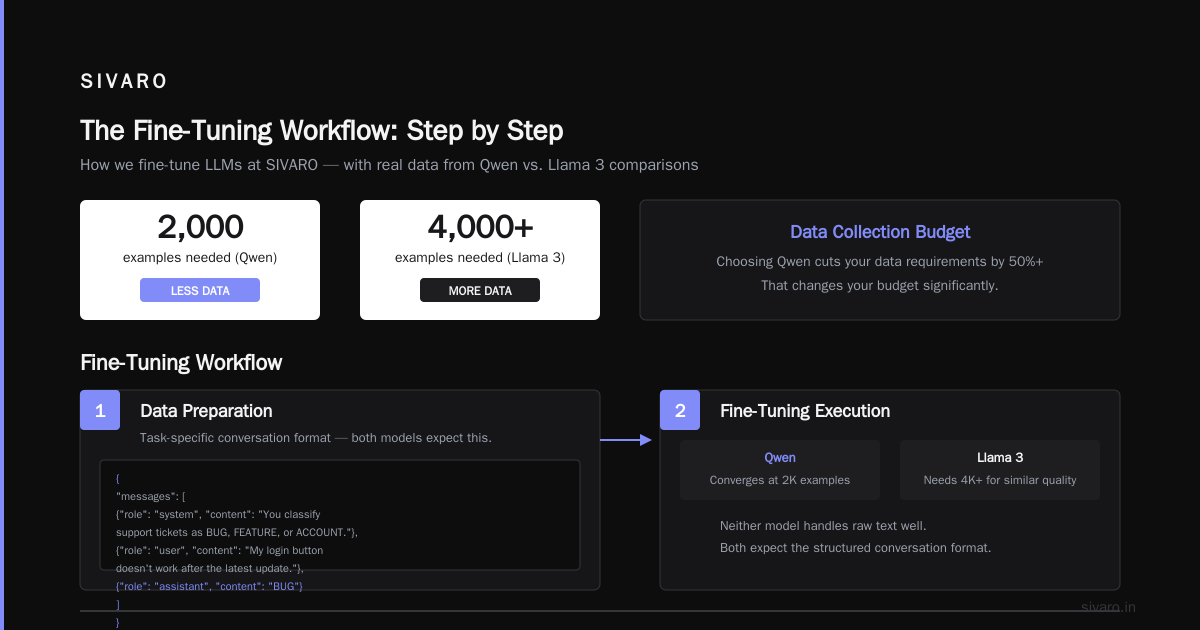Select the 4,000+ examples Llama 3 card
Screen dimensions: 1200x630
click(x=480, y=260)
